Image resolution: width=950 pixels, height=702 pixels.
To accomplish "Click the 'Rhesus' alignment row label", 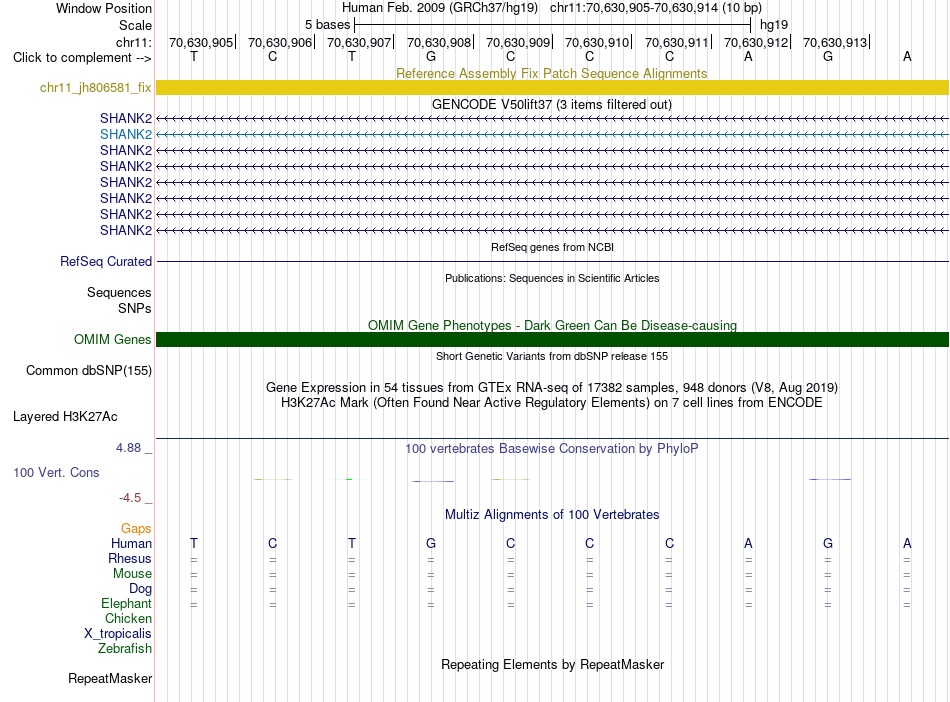I will pyautogui.click(x=130, y=558).
